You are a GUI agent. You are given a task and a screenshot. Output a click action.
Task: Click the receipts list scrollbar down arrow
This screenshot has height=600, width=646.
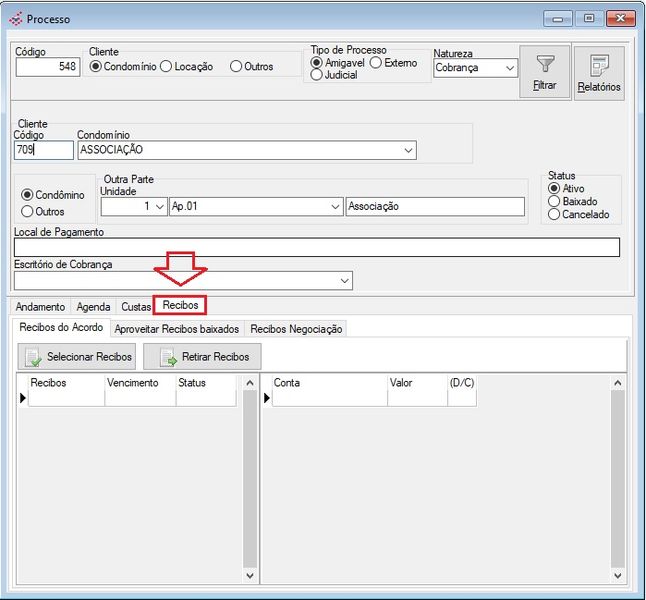pyautogui.click(x=250, y=577)
